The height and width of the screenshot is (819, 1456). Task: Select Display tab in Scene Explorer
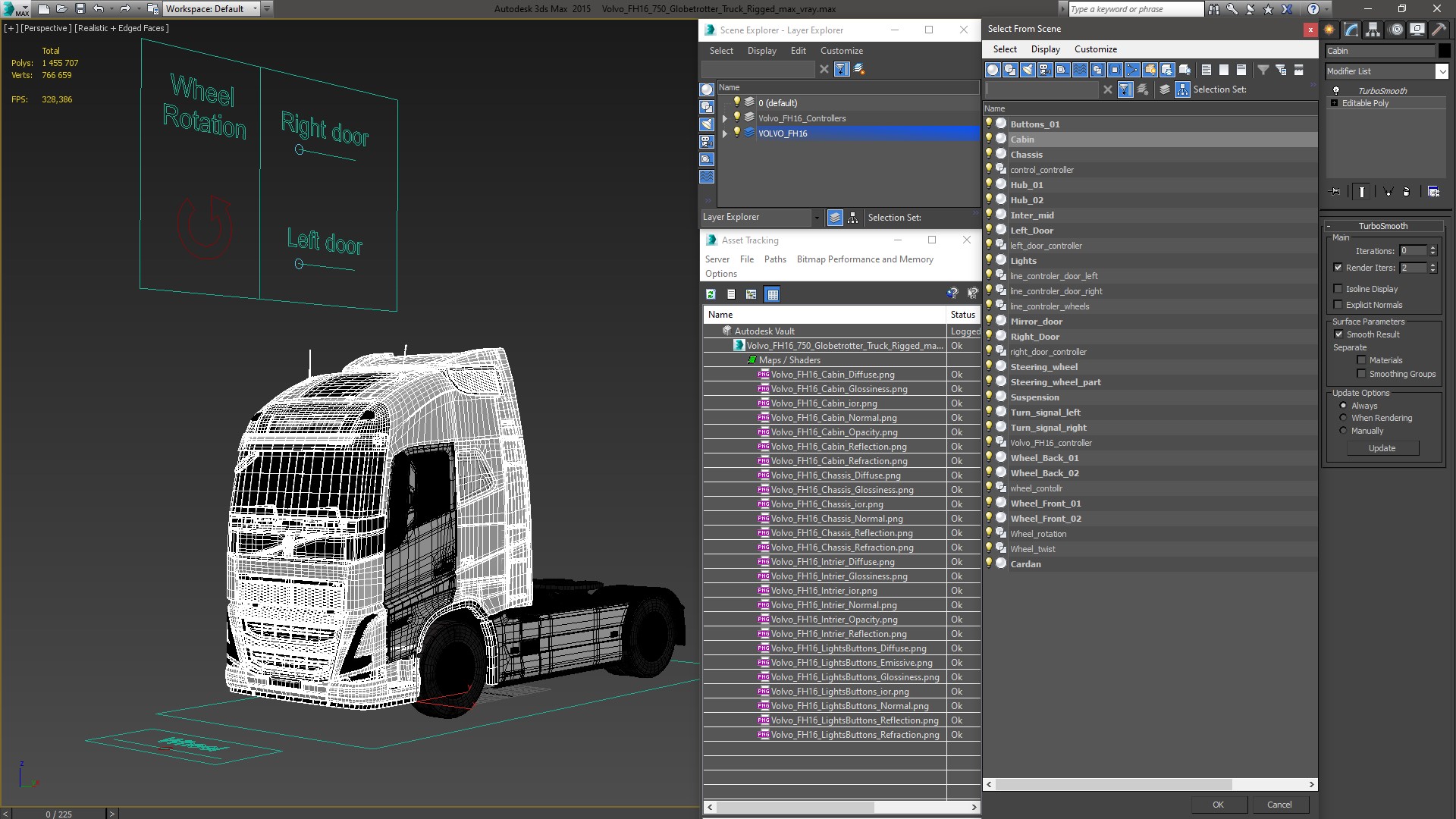click(762, 50)
